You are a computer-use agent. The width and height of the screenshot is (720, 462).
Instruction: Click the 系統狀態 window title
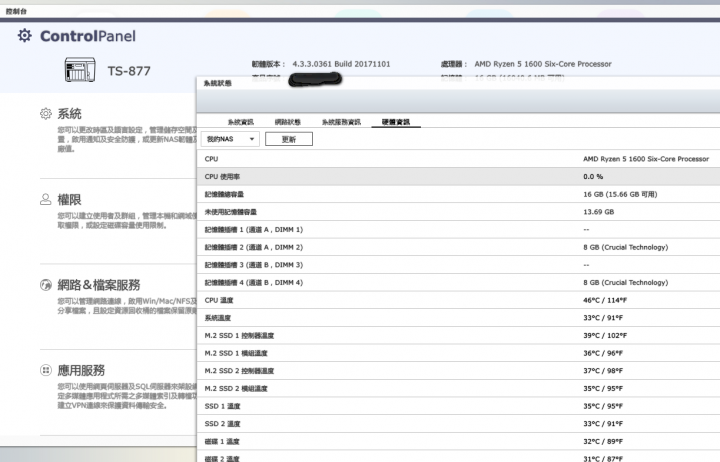(218, 83)
